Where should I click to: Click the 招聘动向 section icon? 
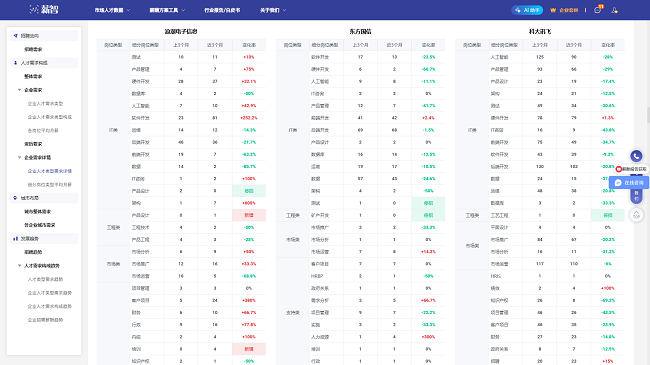click(15, 36)
